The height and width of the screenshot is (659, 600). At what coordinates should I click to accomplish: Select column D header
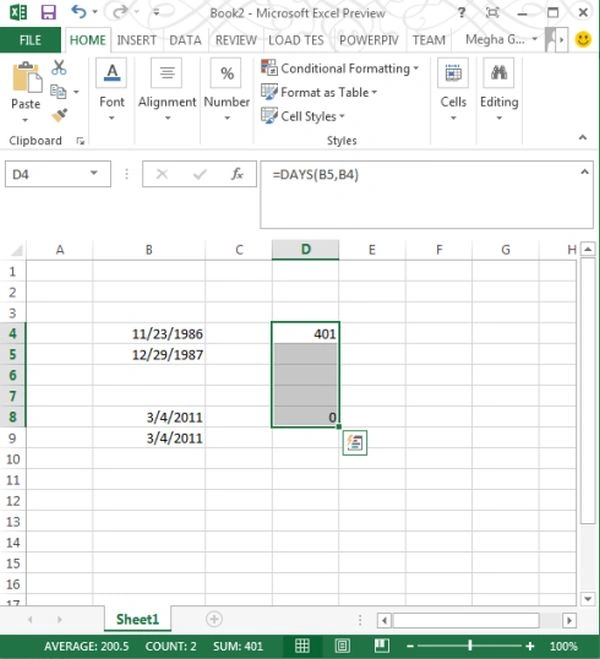(305, 250)
